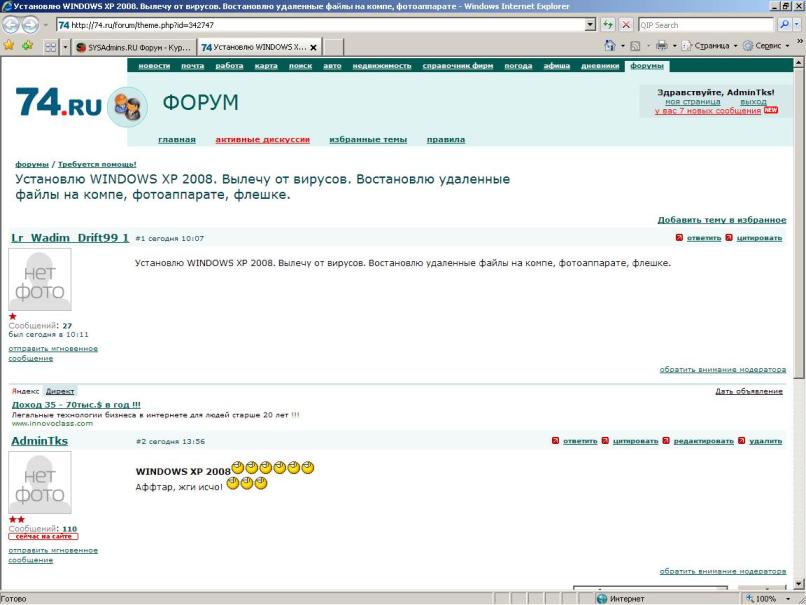
Task: Click the 74.RU site logo
Action: click(x=59, y=102)
